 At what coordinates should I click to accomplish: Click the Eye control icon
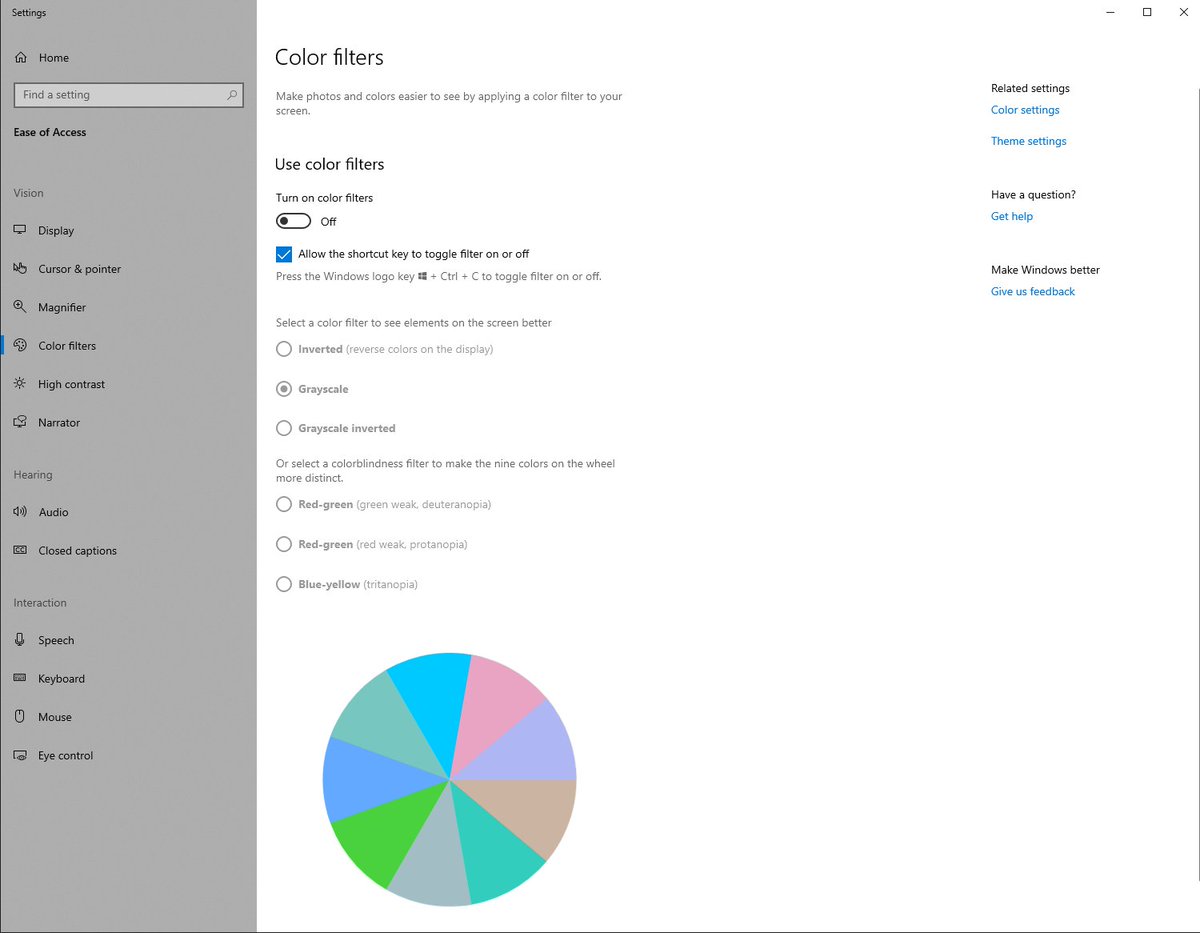coord(20,756)
